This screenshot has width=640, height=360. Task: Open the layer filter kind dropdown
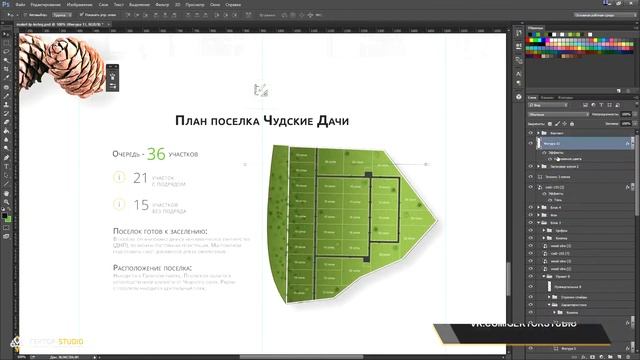click(x=548, y=105)
